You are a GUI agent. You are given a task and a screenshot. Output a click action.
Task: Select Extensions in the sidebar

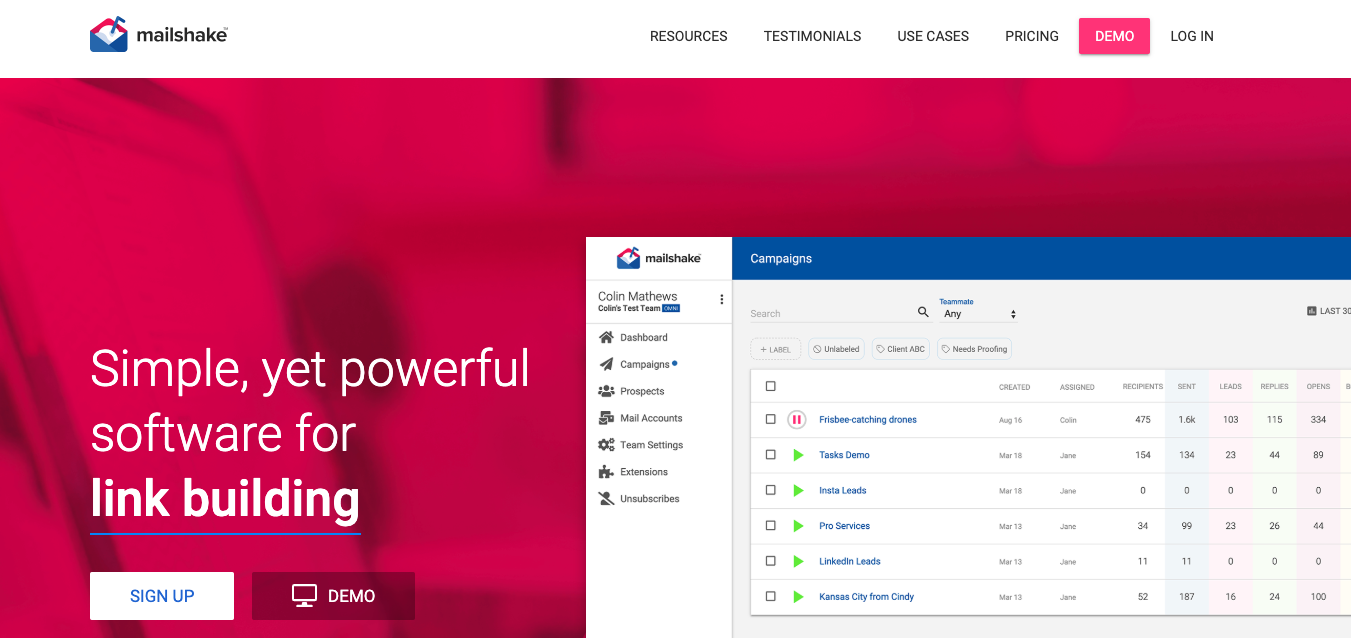point(644,472)
